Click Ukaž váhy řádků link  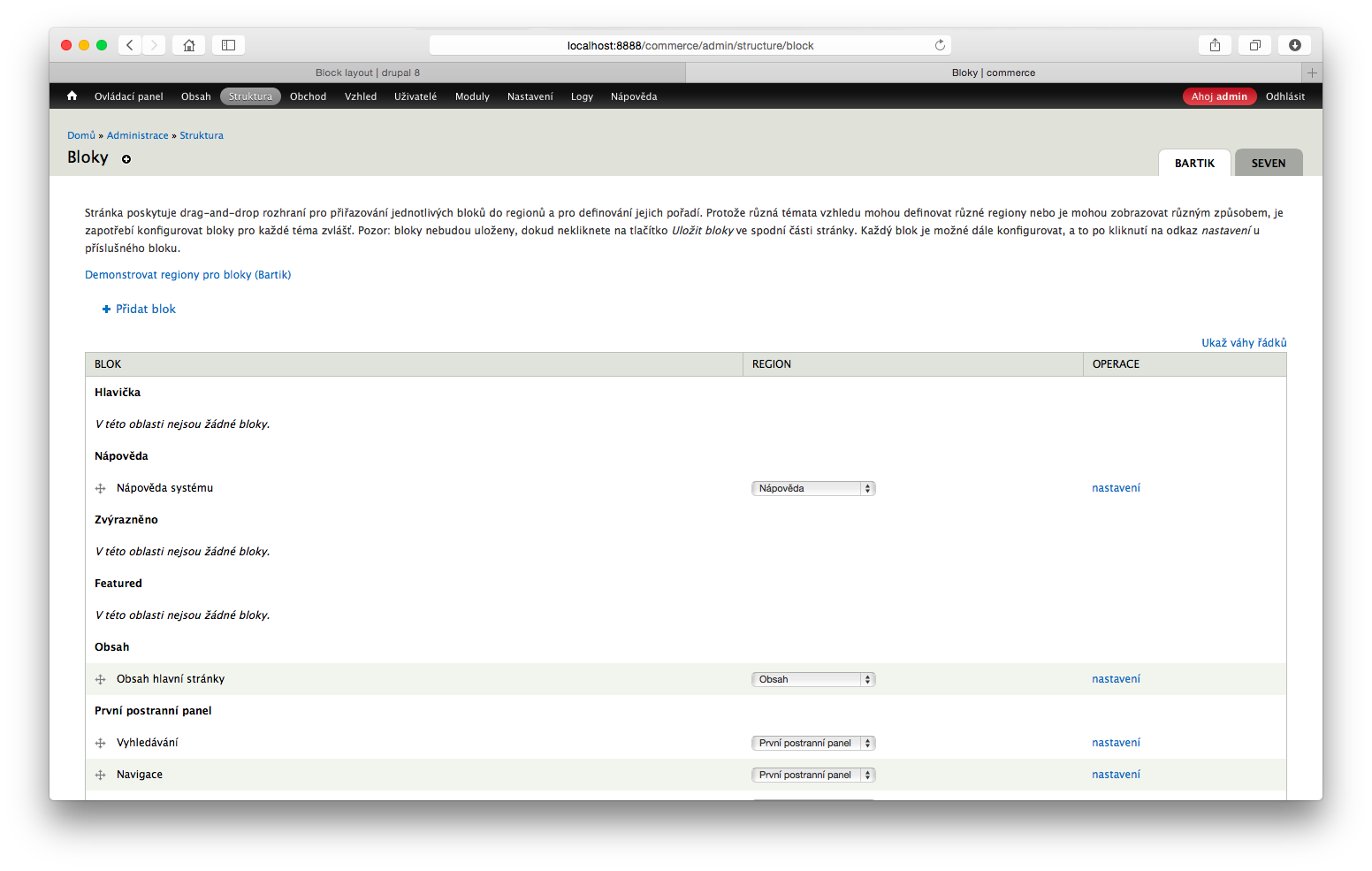[1244, 343]
